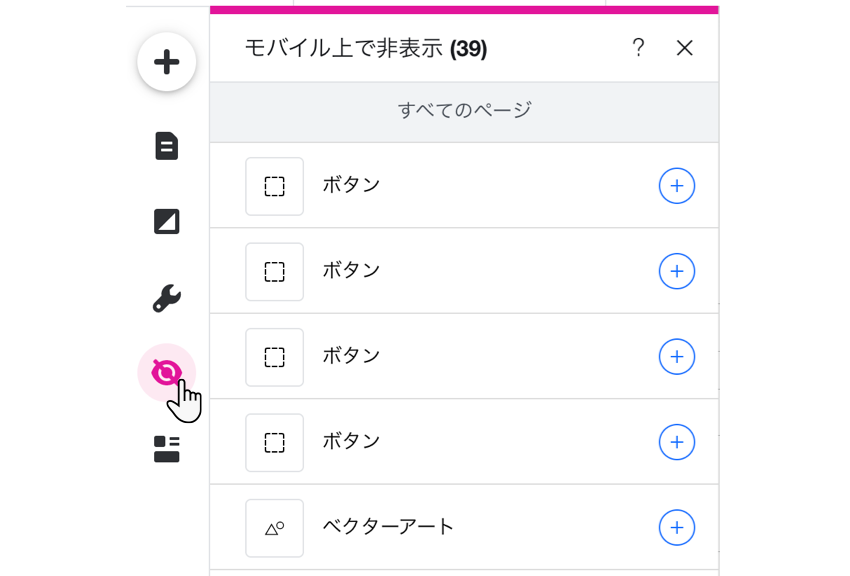Restore the fourth ボタン with its plus button

point(678,442)
